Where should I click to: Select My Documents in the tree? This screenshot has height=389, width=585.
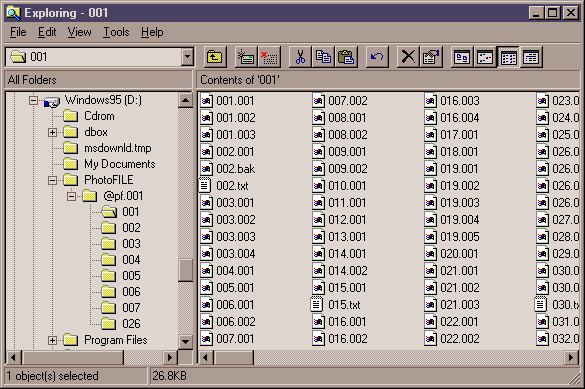pyautogui.click(x=109, y=164)
